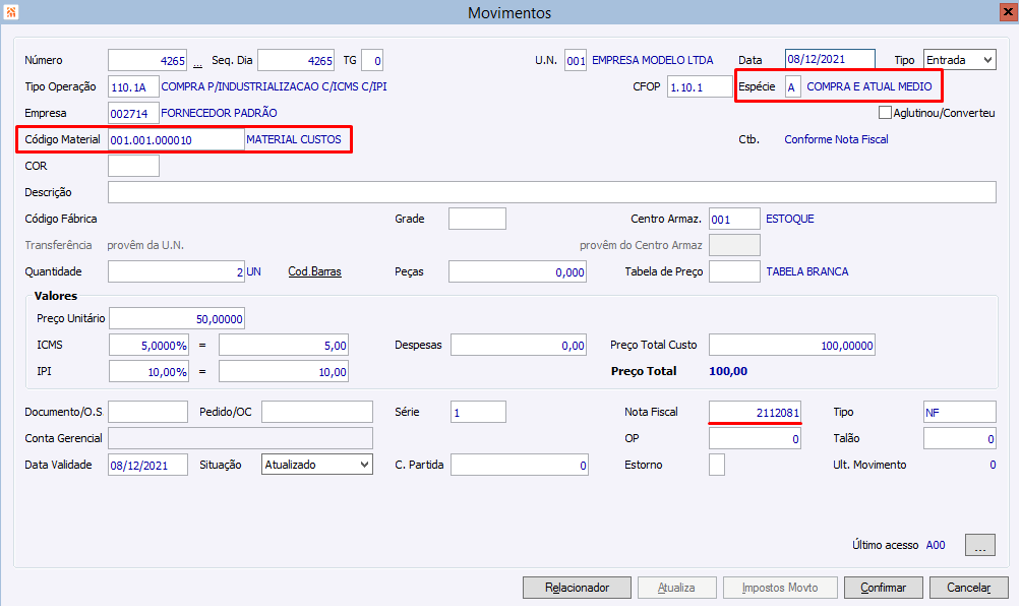The height and width of the screenshot is (606, 1019).
Task: Click the Preço Total value 100,00
Action: pos(728,371)
